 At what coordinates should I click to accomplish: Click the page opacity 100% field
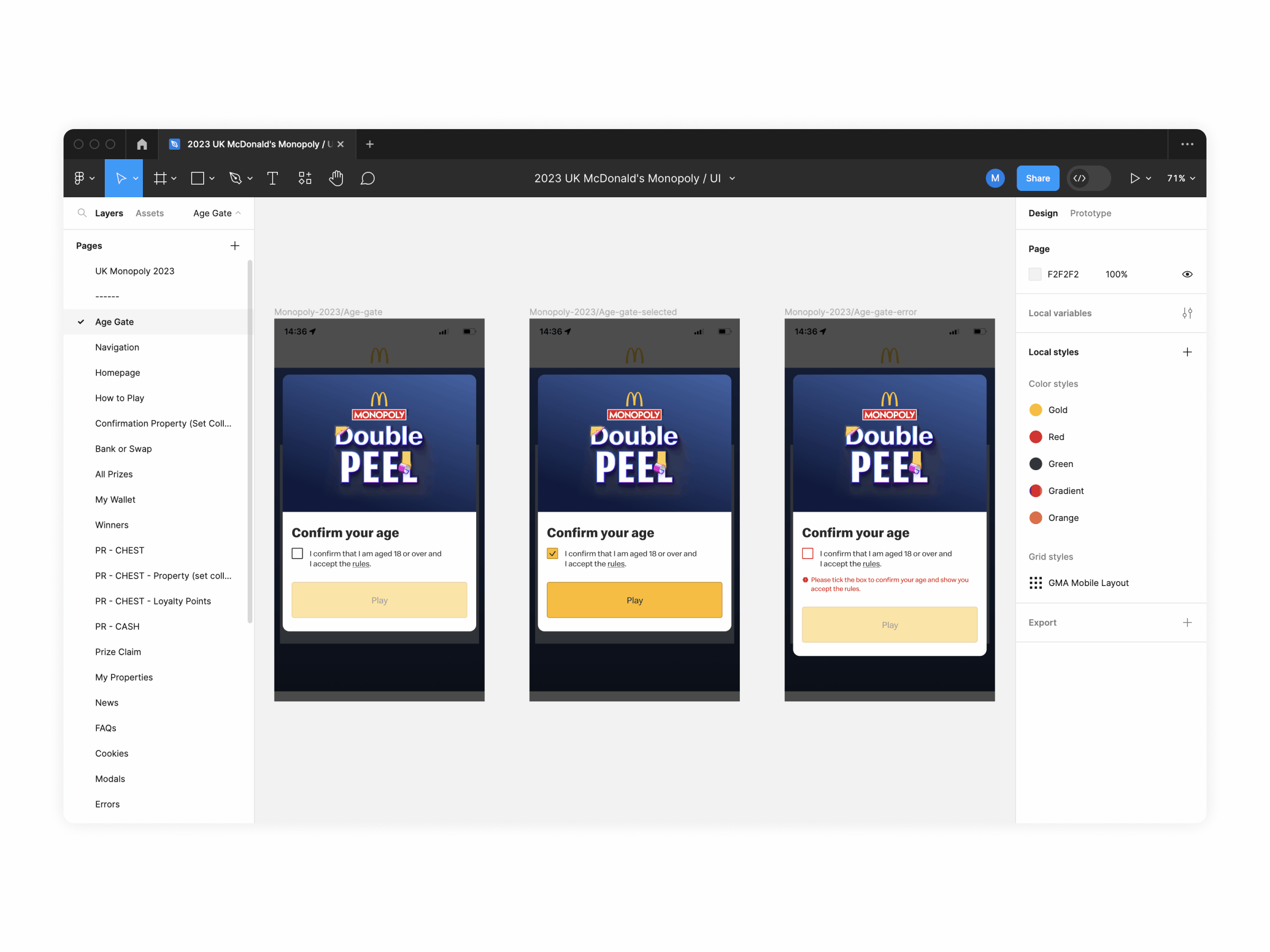[1116, 274]
